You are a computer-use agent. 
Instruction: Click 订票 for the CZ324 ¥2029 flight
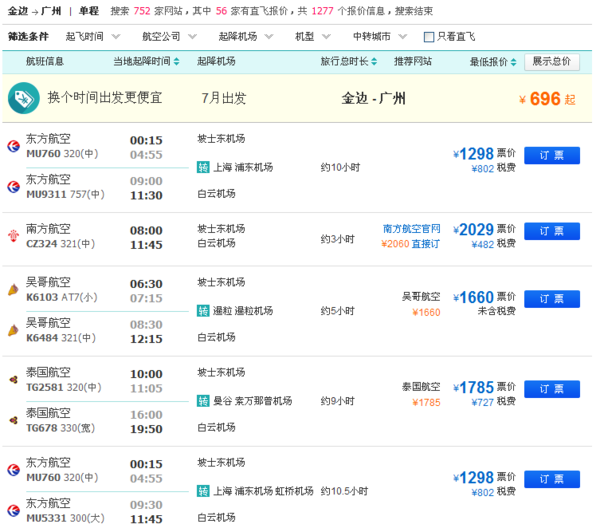[x=552, y=231]
